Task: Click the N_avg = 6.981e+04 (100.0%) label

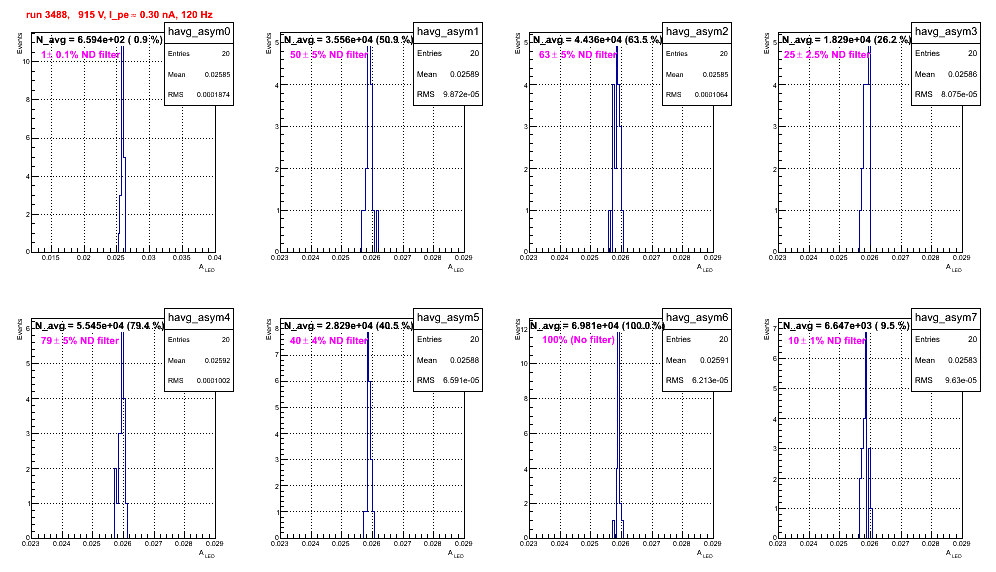Action: point(597,325)
